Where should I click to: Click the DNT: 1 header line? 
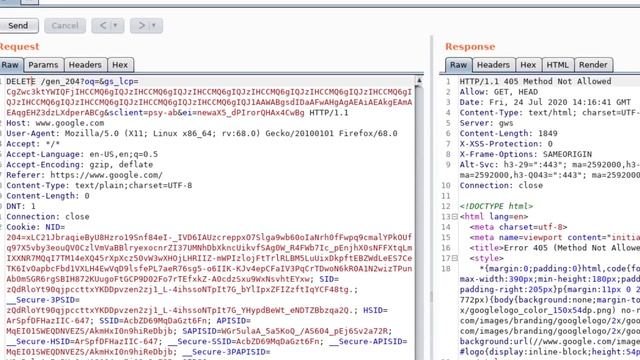pos(21,207)
